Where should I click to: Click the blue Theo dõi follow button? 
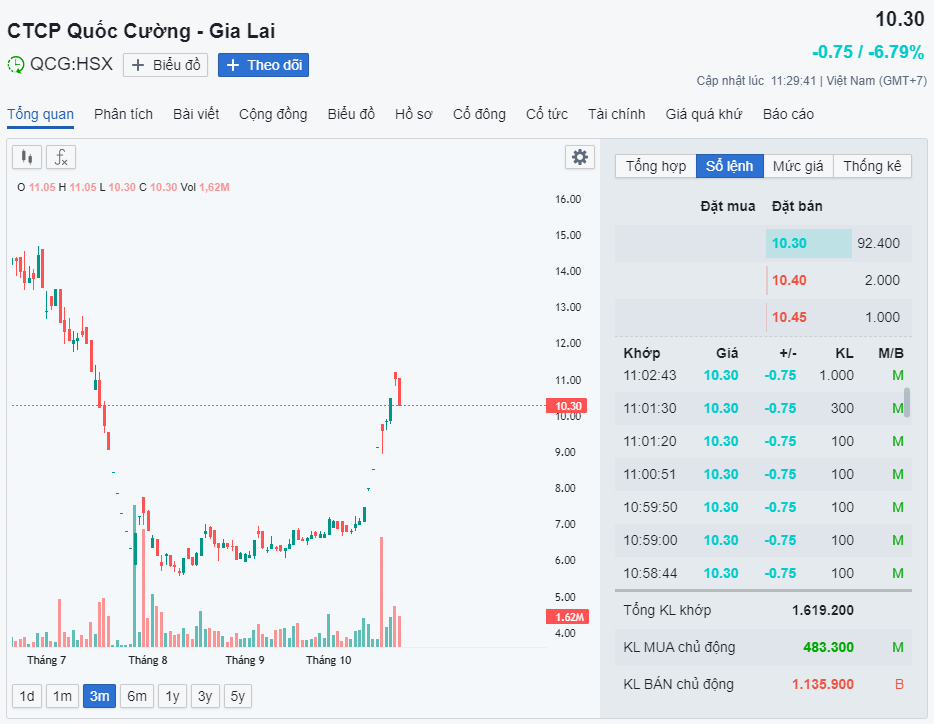click(264, 65)
